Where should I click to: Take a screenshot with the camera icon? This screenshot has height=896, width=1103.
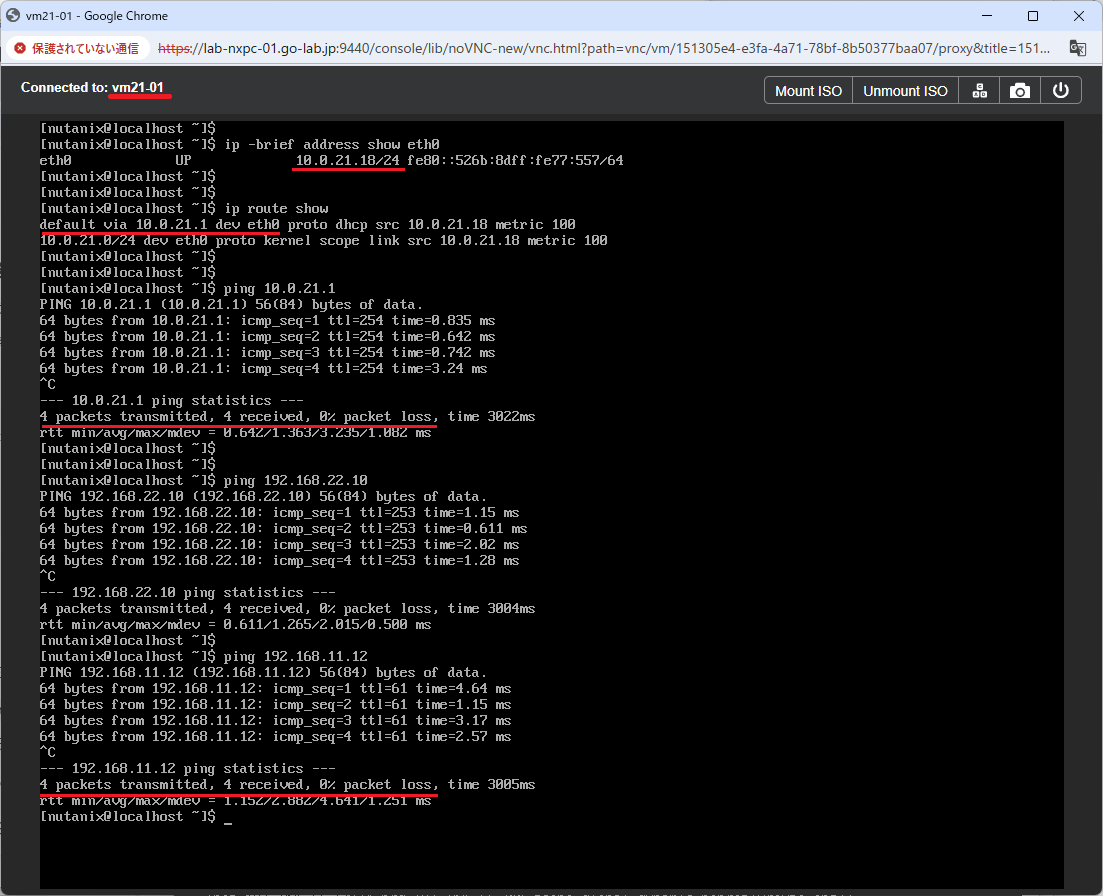(1019, 91)
